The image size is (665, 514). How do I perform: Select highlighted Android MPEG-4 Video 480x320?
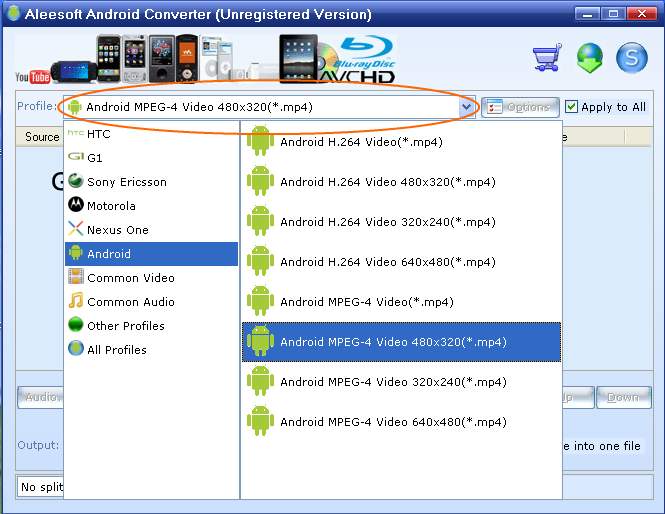click(x=401, y=342)
